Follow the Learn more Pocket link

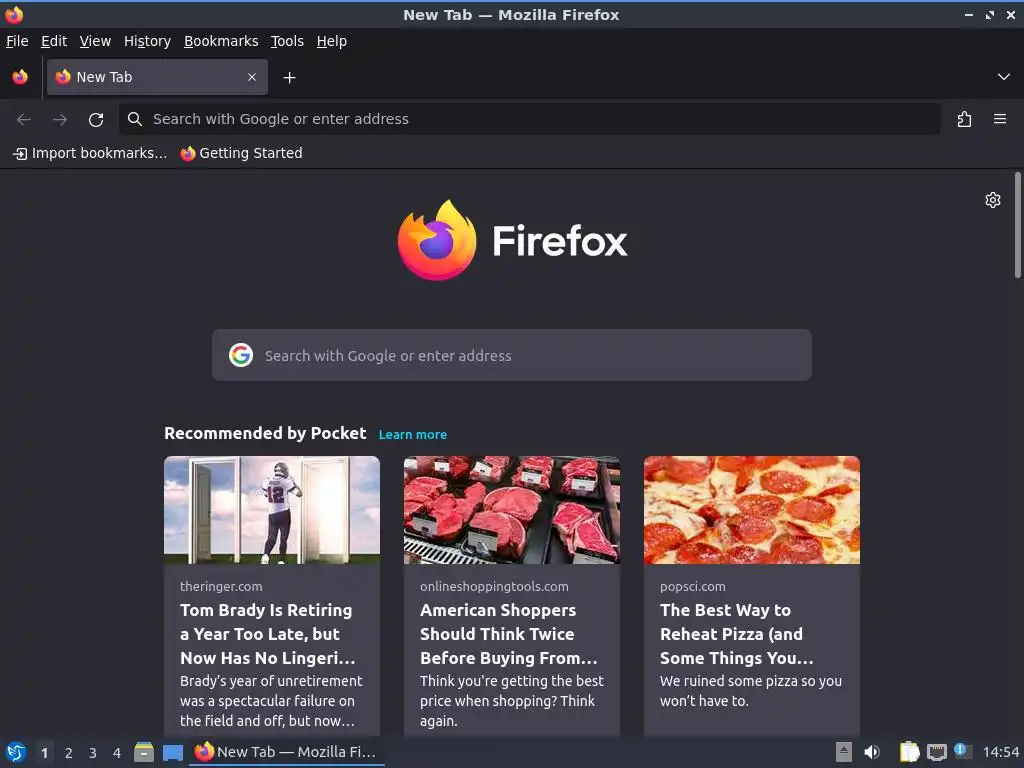(413, 434)
